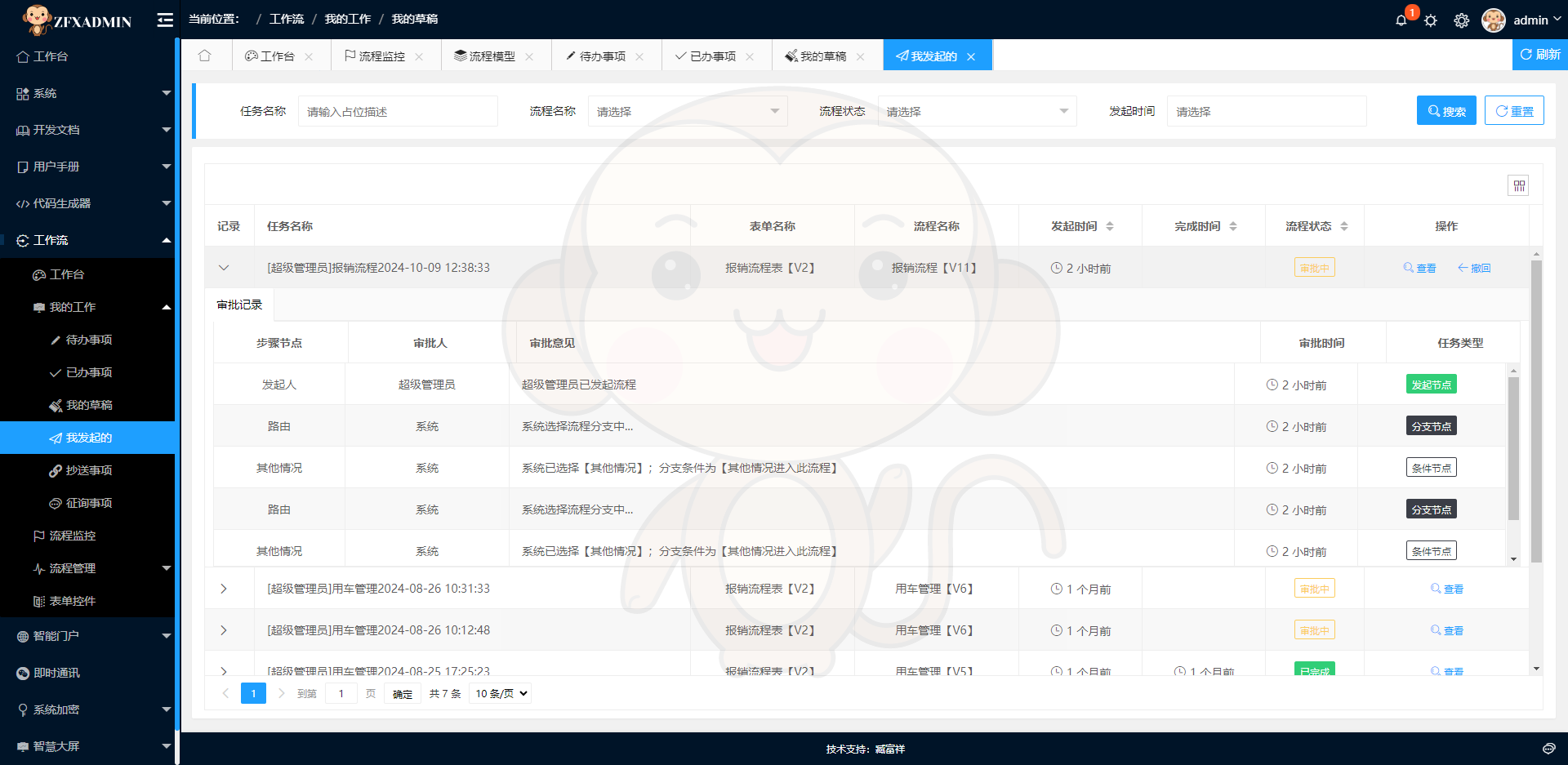
Task: Expand the 开发文档 sidebar menu
Action: [87, 130]
